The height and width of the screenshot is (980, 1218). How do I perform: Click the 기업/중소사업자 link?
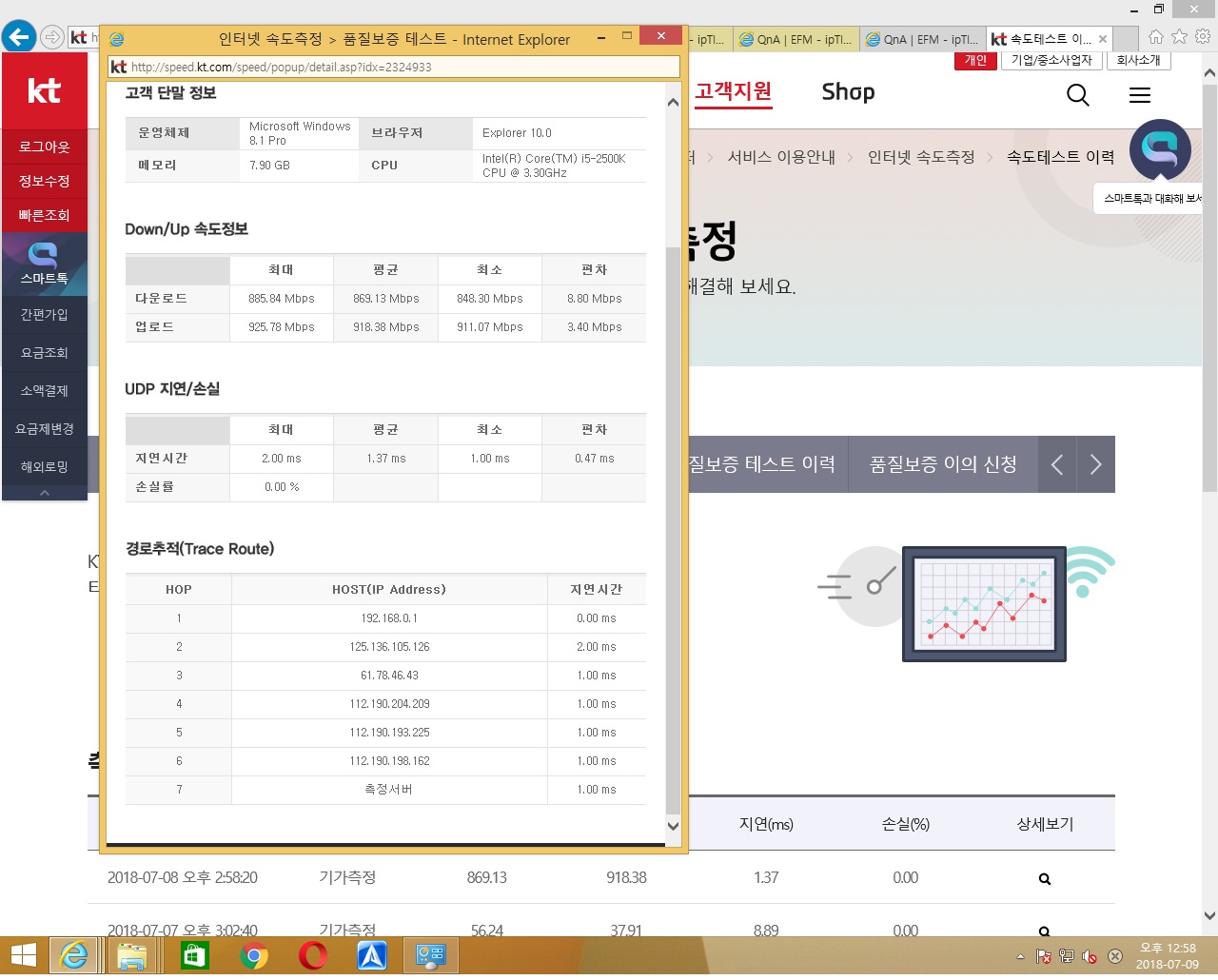click(1051, 60)
